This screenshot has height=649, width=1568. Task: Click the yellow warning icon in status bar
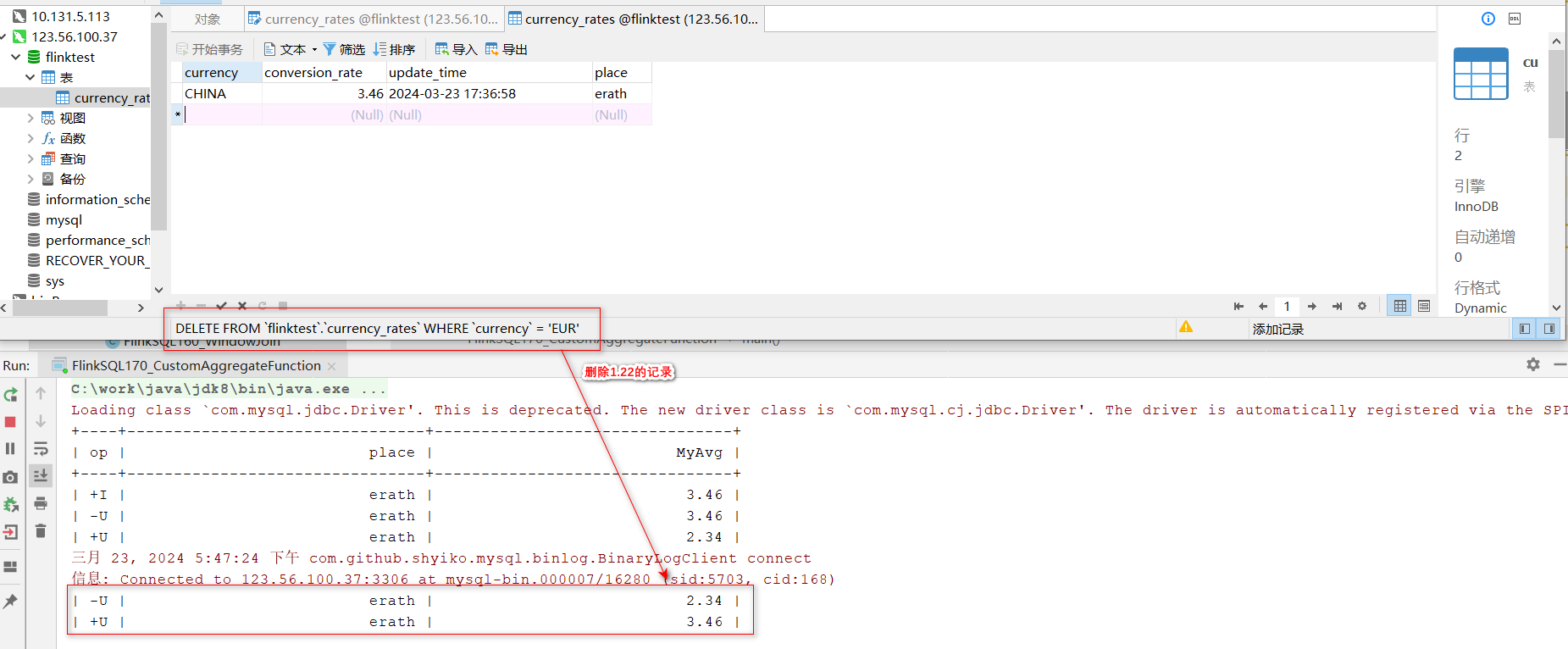(x=1186, y=327)
